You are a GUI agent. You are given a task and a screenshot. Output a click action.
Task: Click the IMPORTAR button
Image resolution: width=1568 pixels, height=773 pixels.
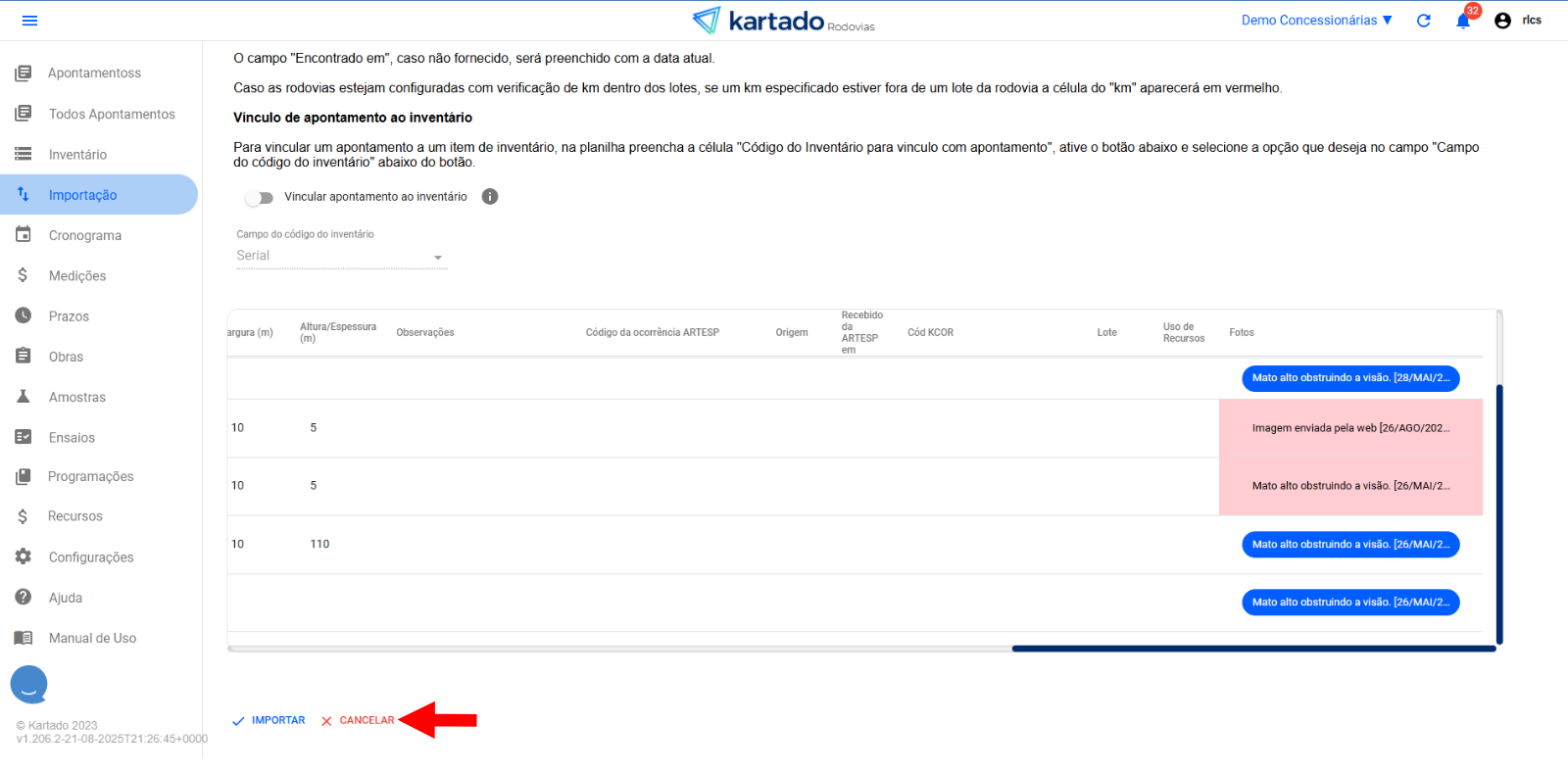pyautogui.click(x=269, y=721)
